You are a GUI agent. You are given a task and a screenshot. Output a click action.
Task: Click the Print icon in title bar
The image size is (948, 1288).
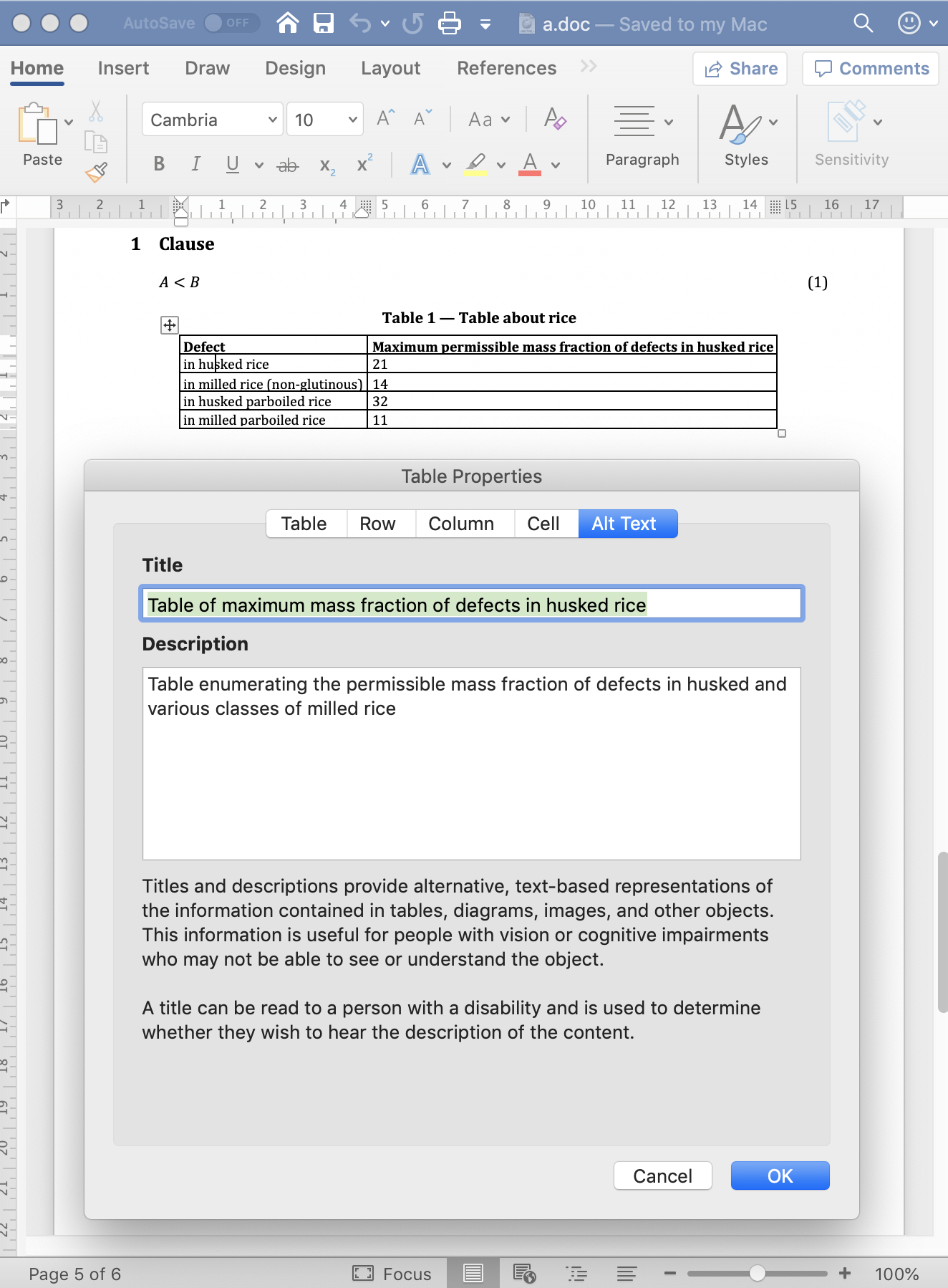click(449, 24)
